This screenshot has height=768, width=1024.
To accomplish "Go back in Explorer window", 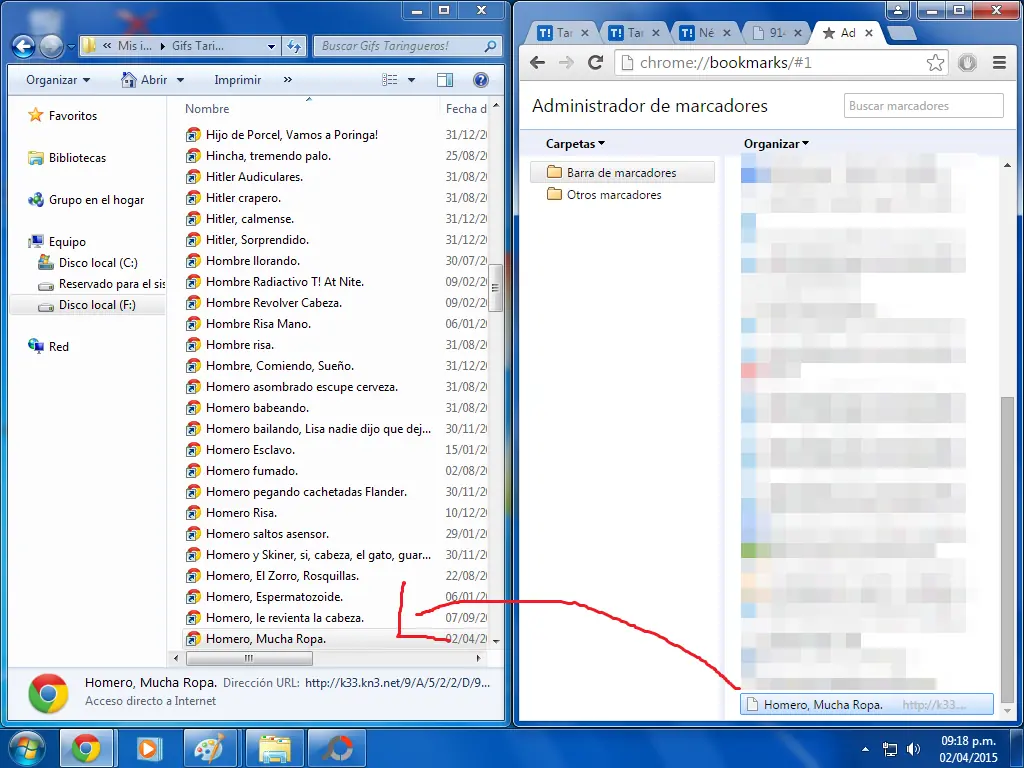I will pyautogui.click(x=24, y=46).
